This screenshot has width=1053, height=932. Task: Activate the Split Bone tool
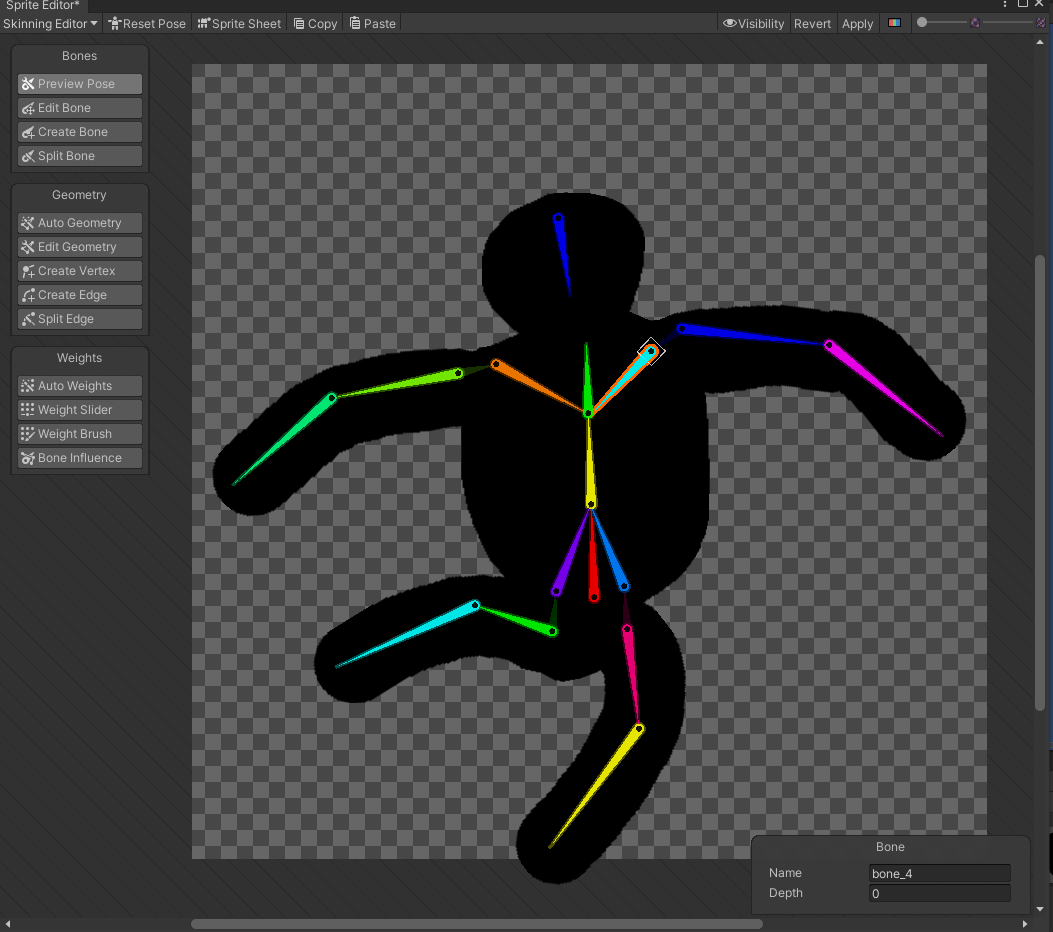pos(79,155)
